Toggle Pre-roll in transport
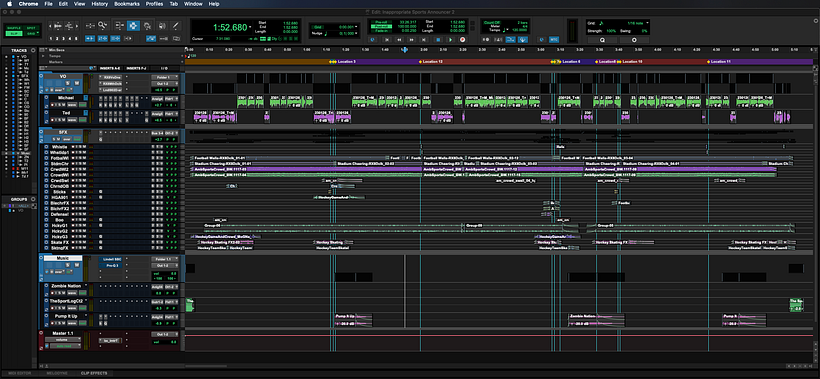 [x=381, y=22]
